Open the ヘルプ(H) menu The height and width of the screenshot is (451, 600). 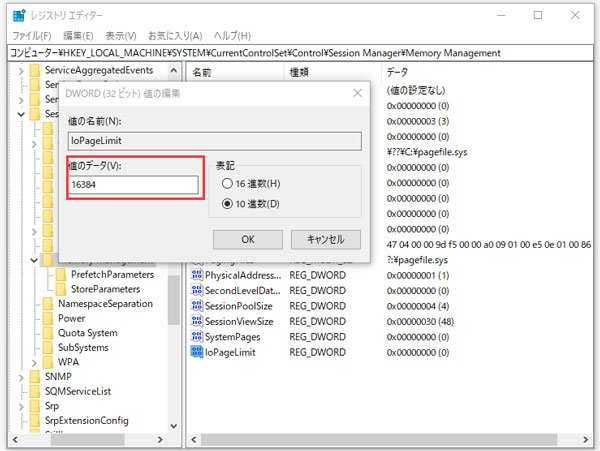[232, 36]
